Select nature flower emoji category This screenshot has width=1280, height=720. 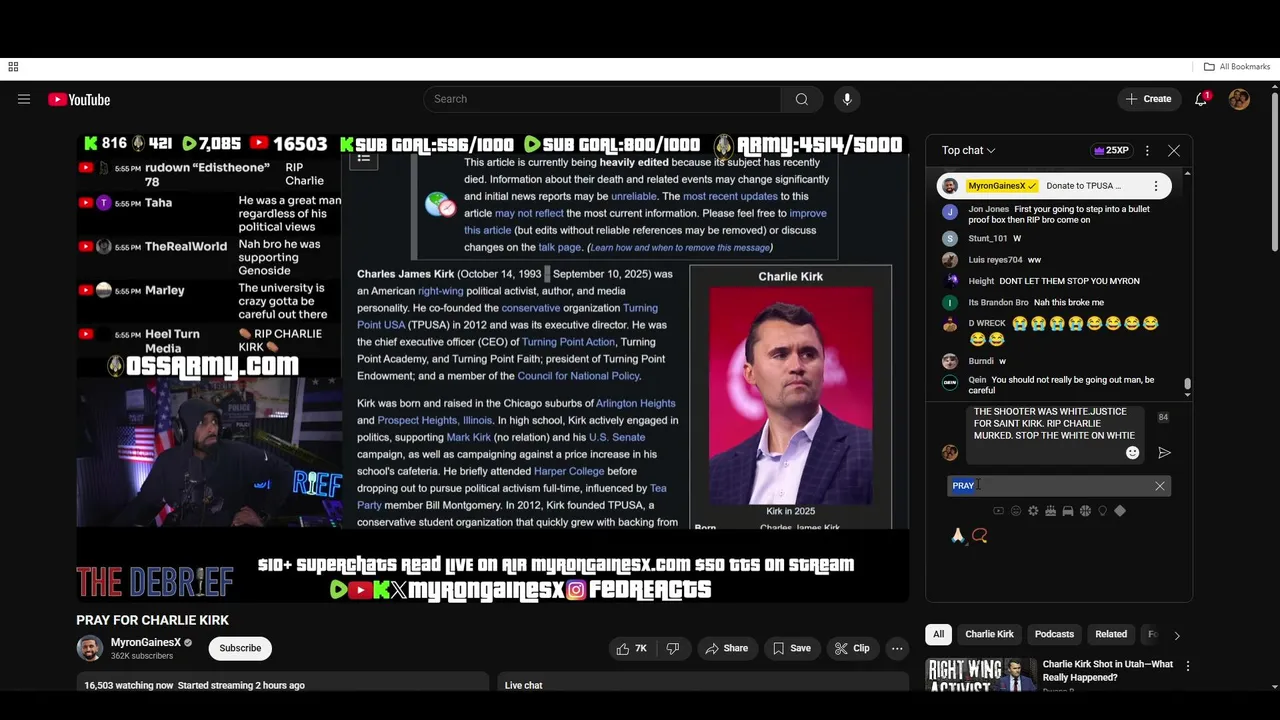tap(1033, 511)
